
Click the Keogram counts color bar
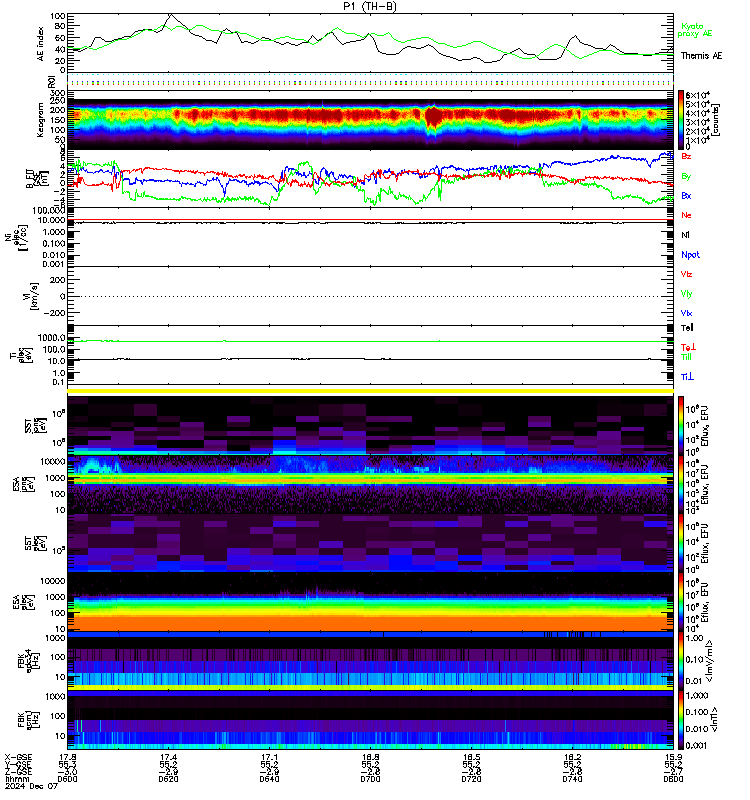pyautogui.click(x=681, y=120)
